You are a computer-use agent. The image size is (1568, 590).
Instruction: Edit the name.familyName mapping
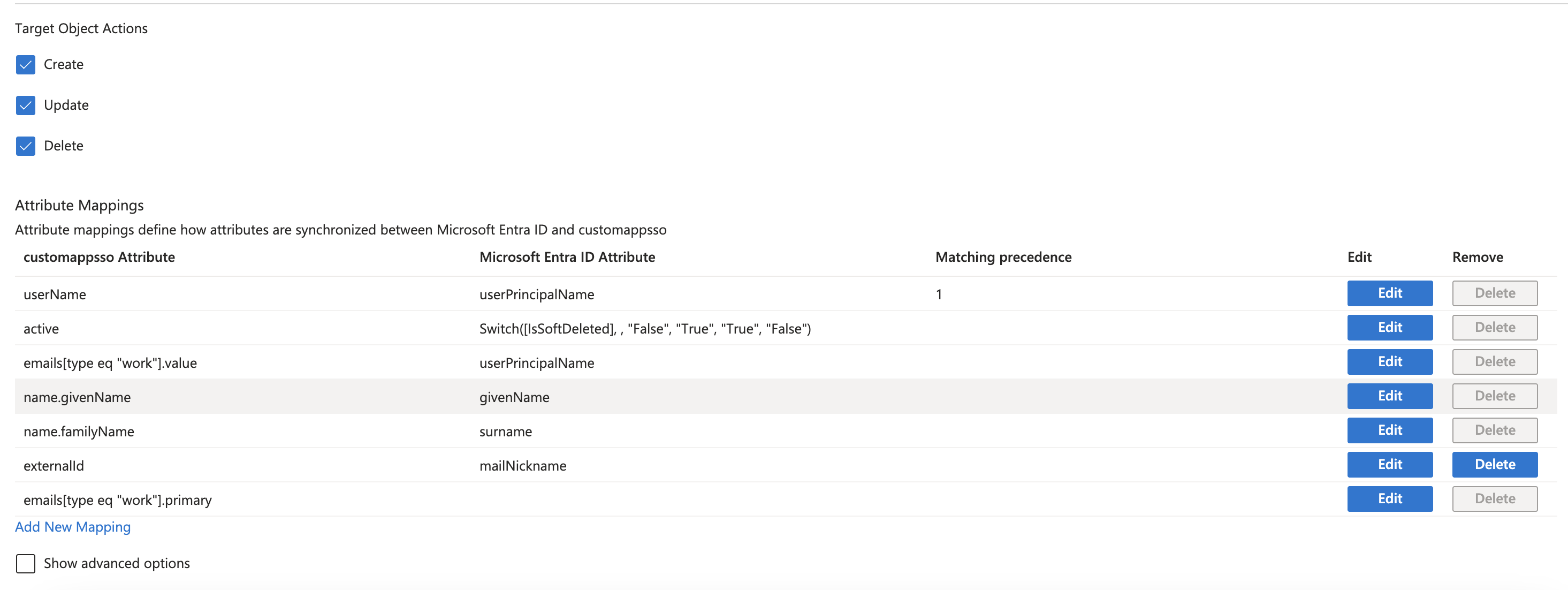[1390, 430]
